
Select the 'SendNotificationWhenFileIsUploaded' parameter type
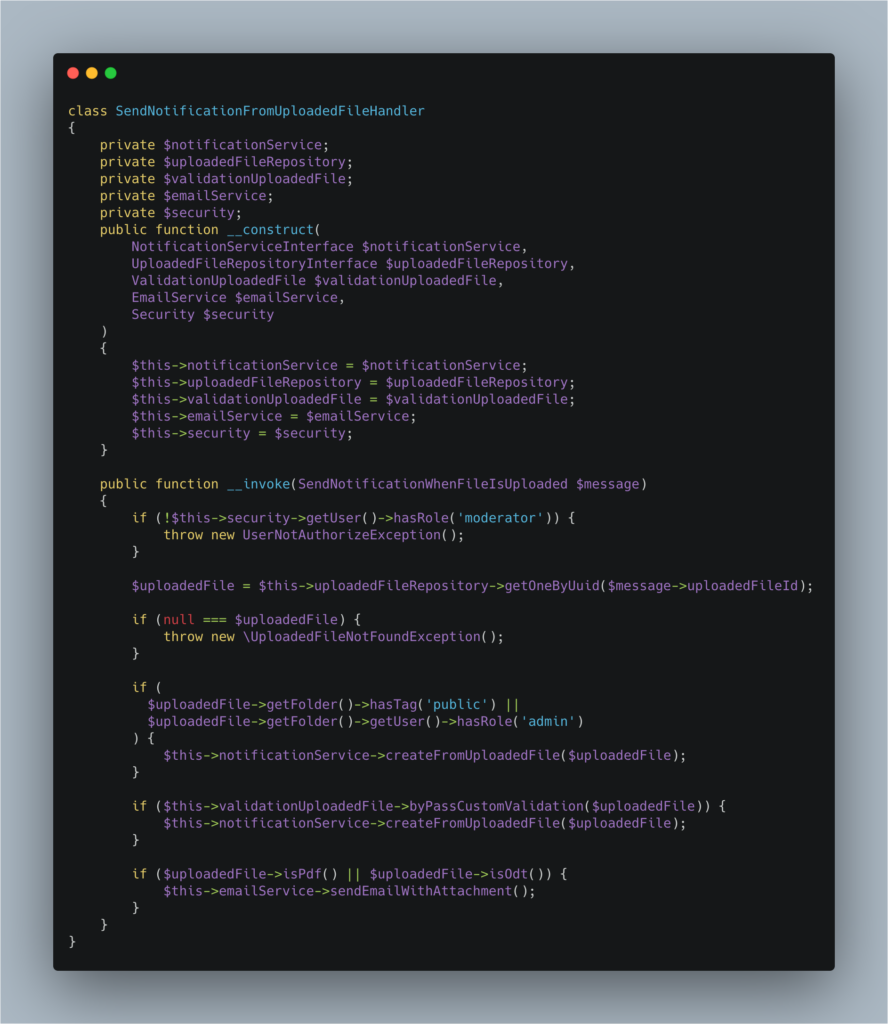[x=432, y=484]
